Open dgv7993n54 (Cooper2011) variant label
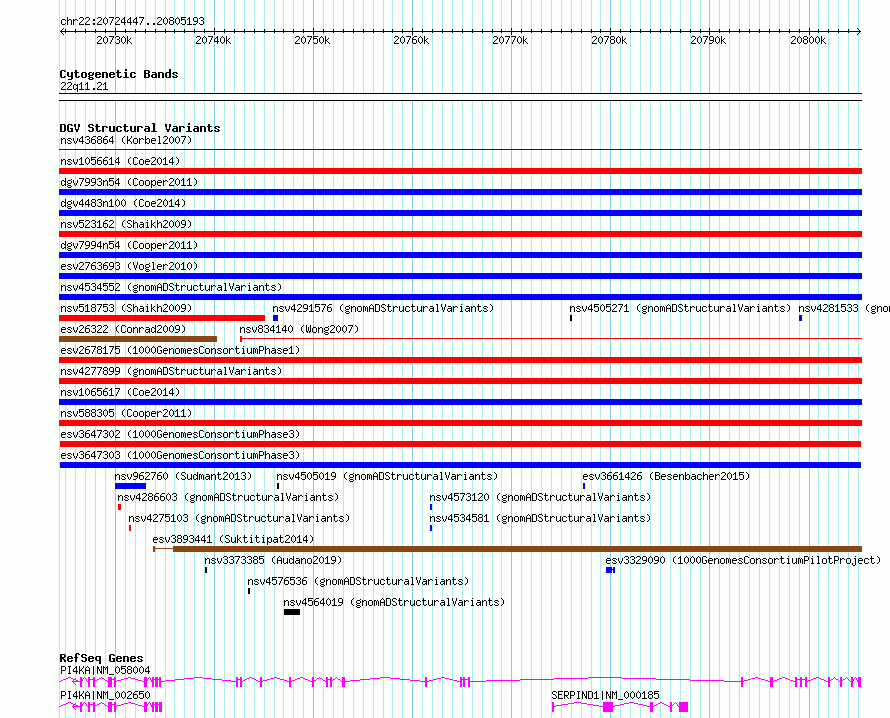 coord(129,182)
